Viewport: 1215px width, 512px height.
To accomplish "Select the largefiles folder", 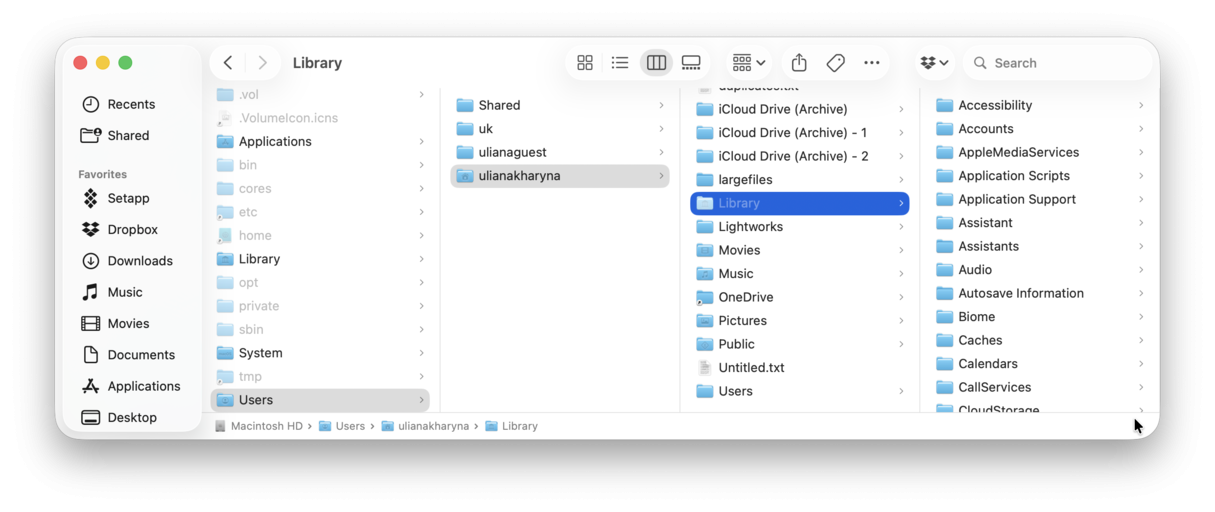I will click(800, 179).
